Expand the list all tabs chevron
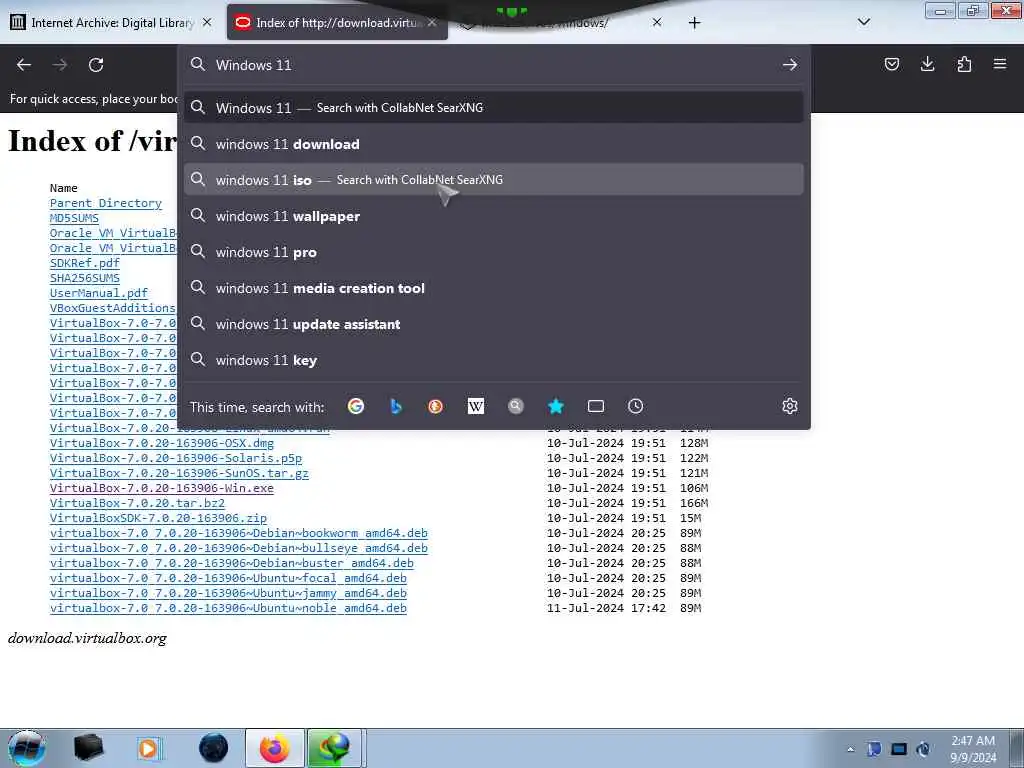The image size is (1024, 768). (x=863, y=22)
